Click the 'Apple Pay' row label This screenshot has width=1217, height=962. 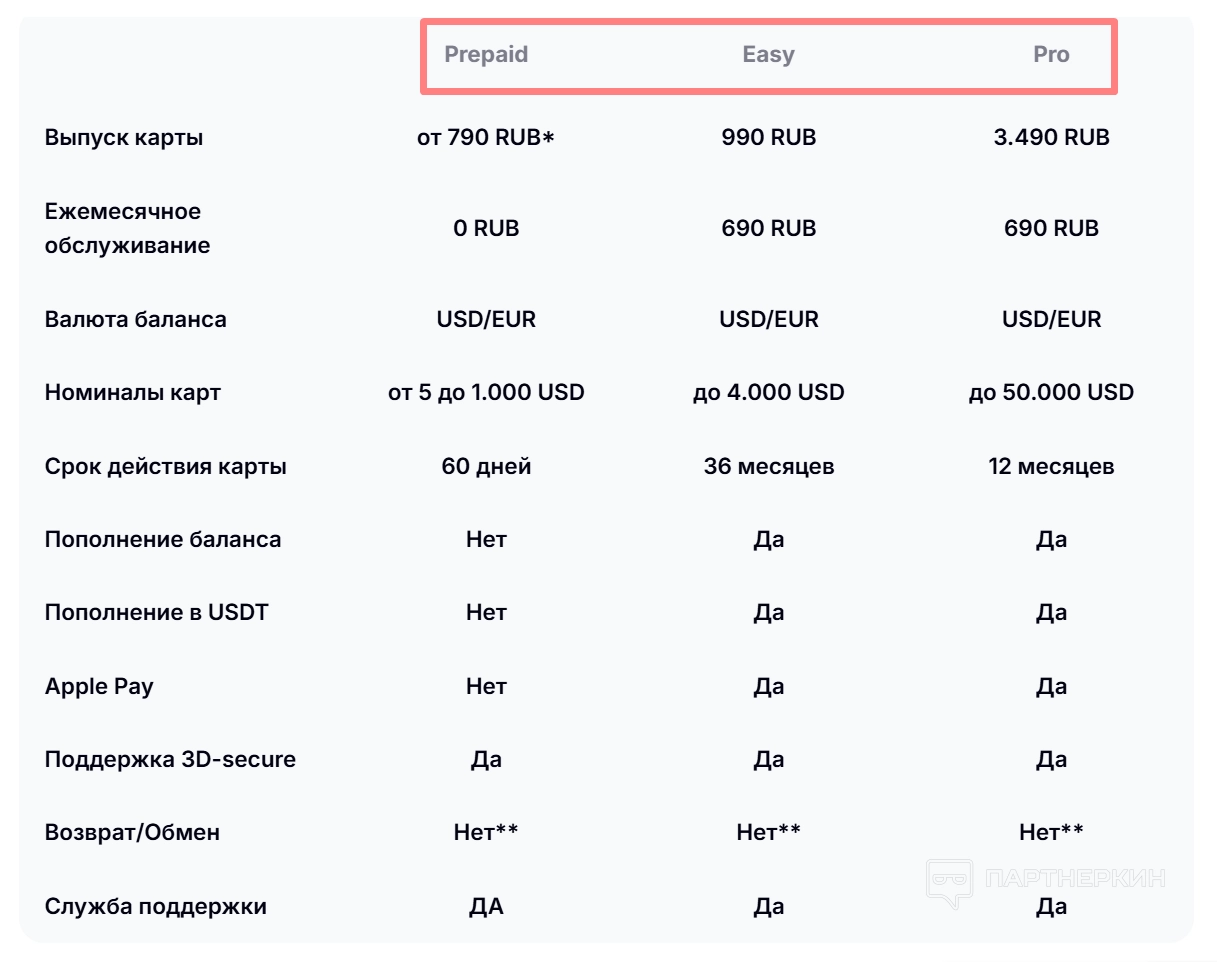coord(99,686)
